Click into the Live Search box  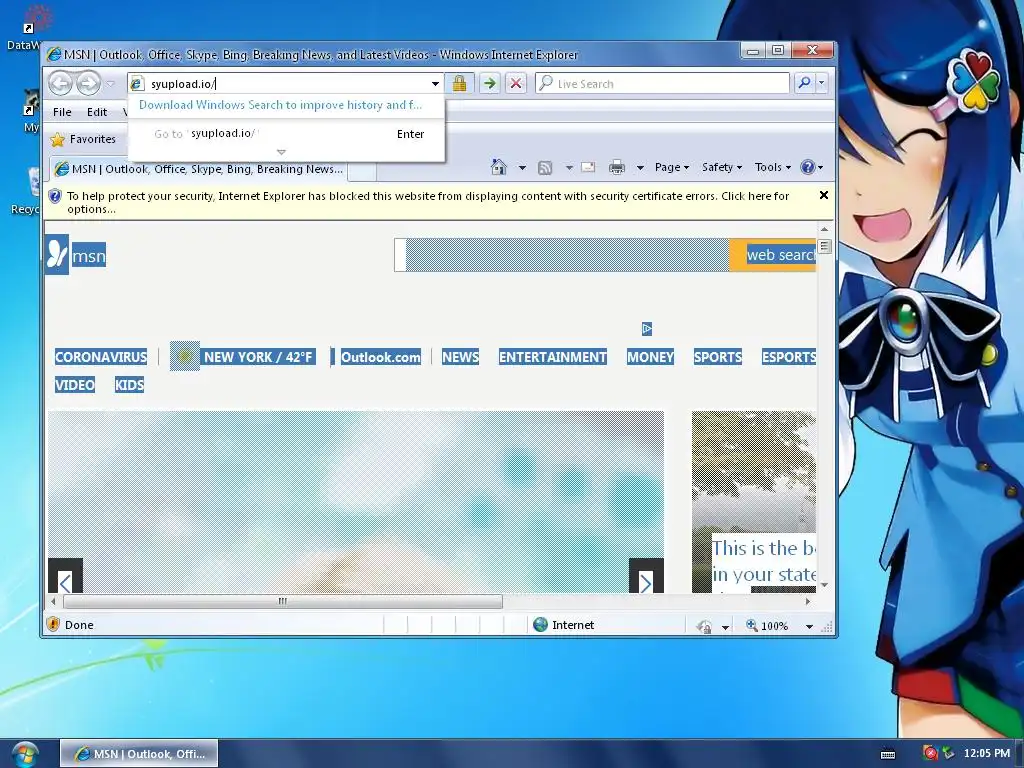point(663,84)
